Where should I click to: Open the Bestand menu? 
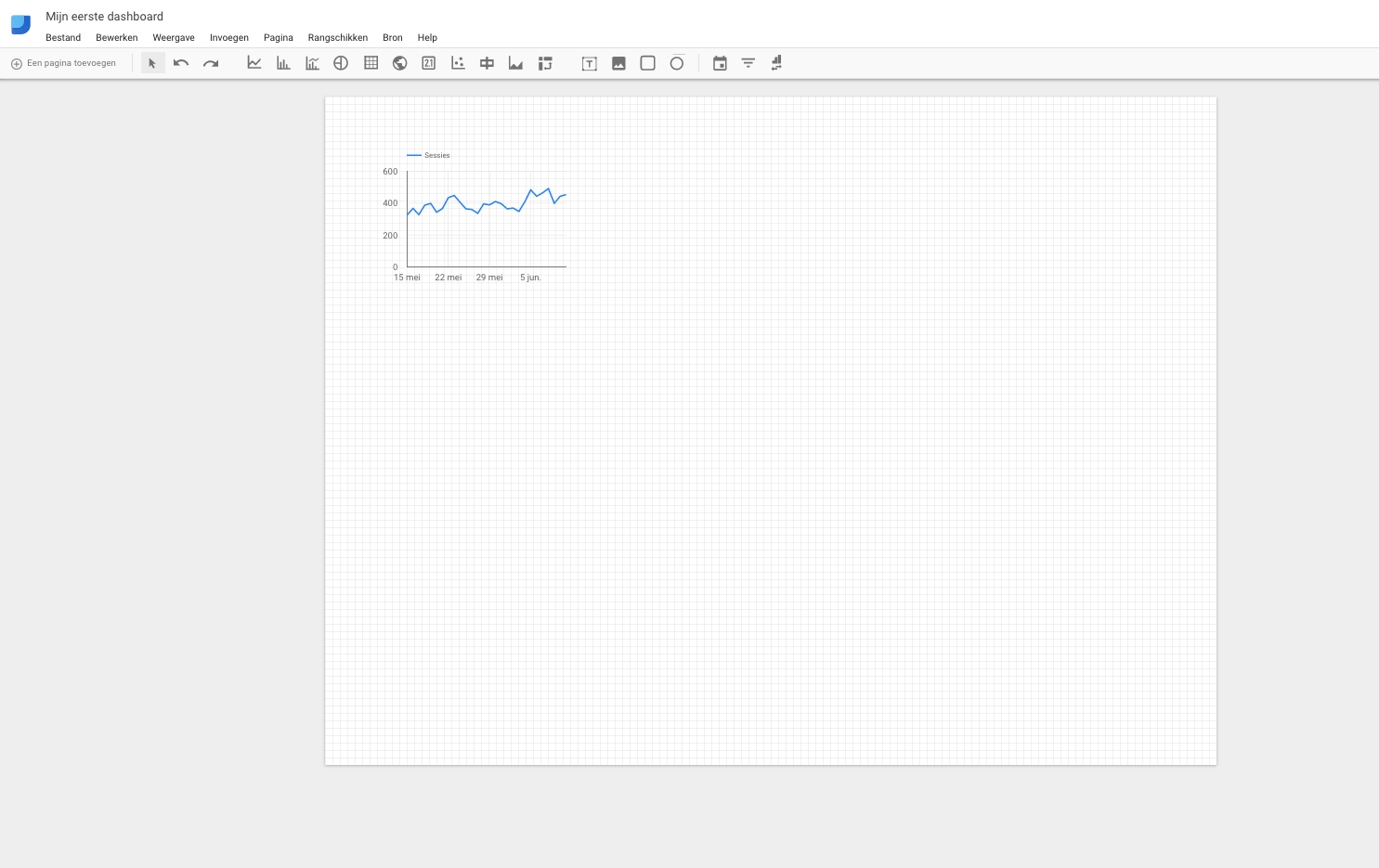coord(63,38)
